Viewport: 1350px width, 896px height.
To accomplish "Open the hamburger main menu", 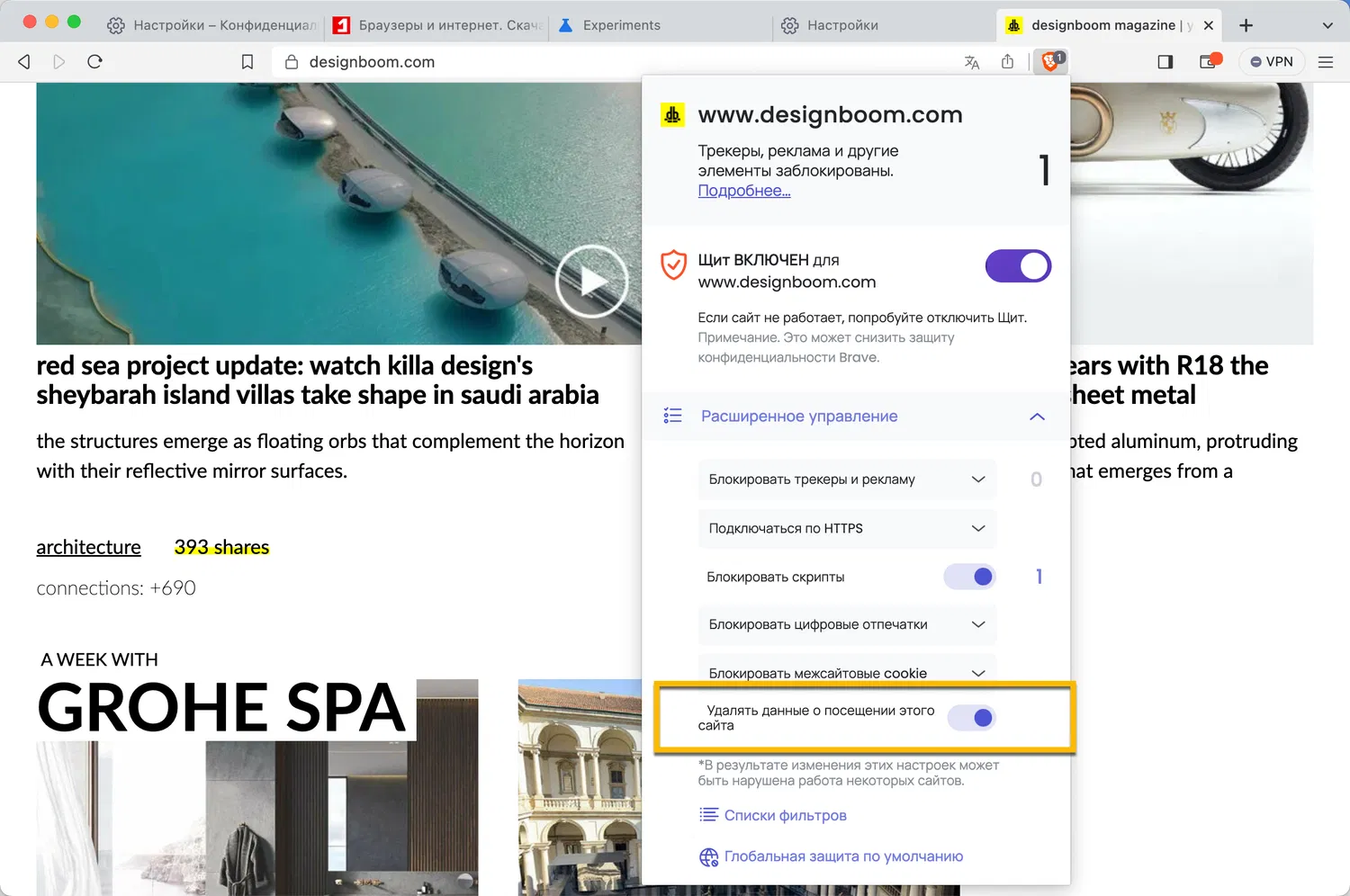I will [x=1325, y=62].
